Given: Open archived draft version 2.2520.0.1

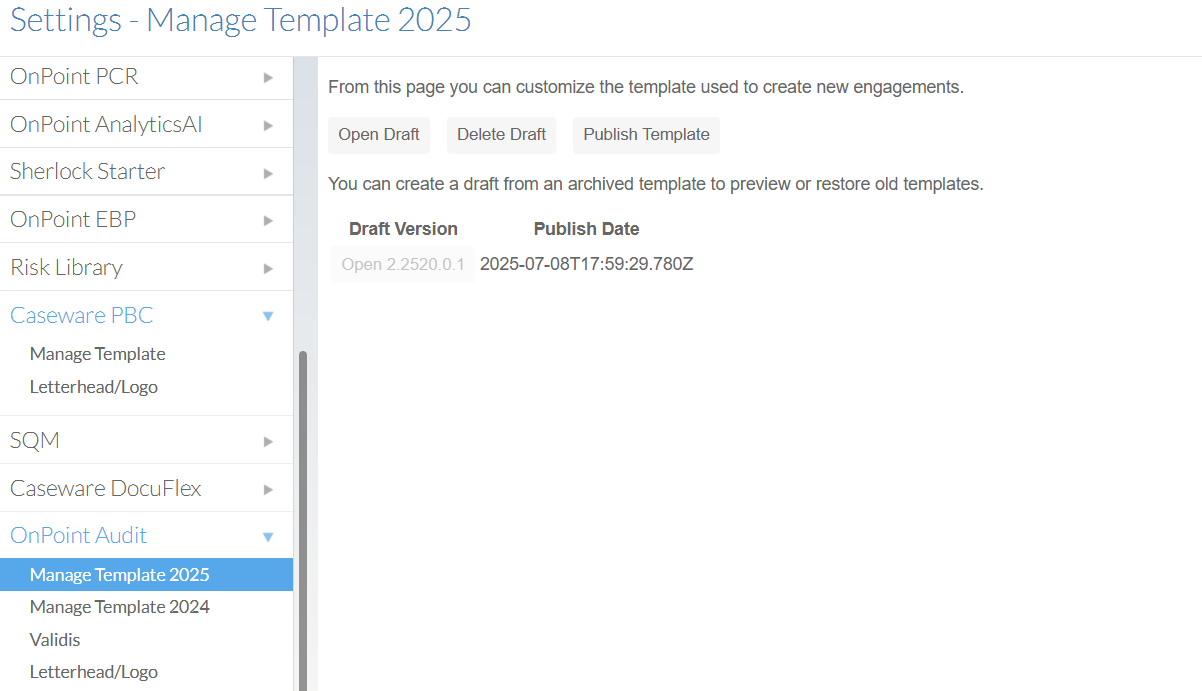Looking at the screenshot, I should 402,265.
